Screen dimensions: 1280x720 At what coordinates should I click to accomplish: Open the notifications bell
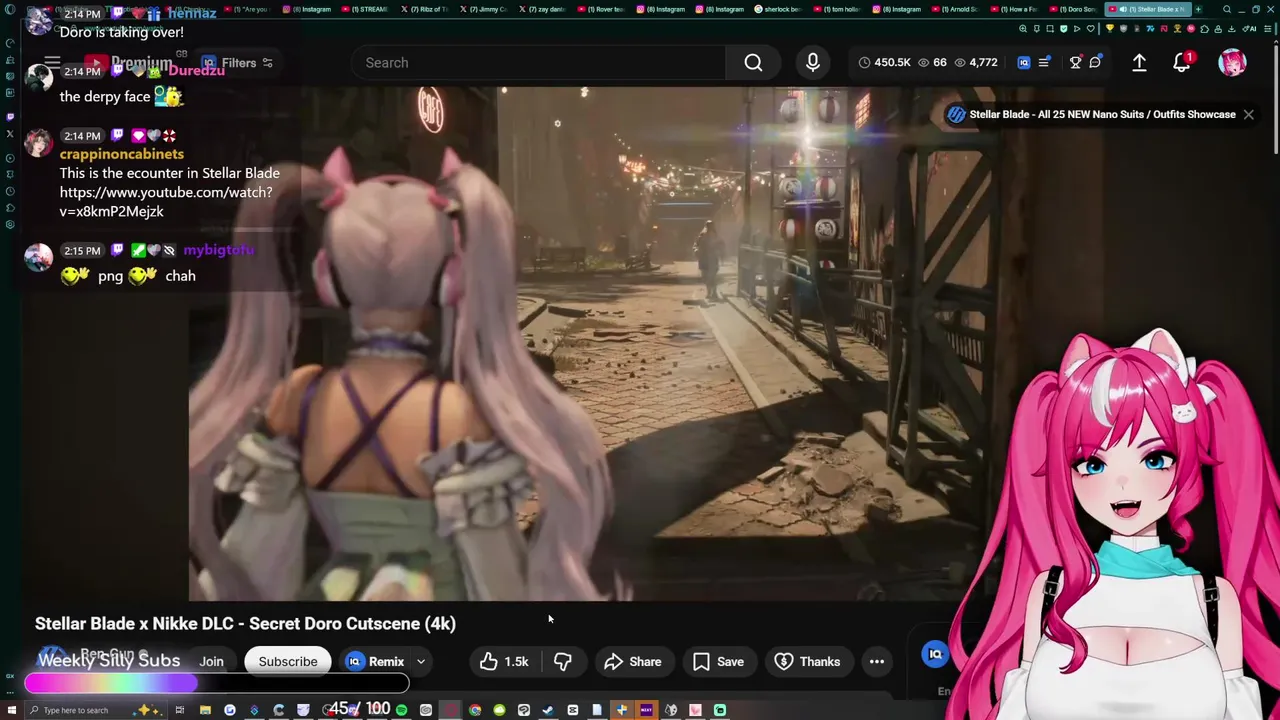pyautogui.click(x=1182, y=63)
